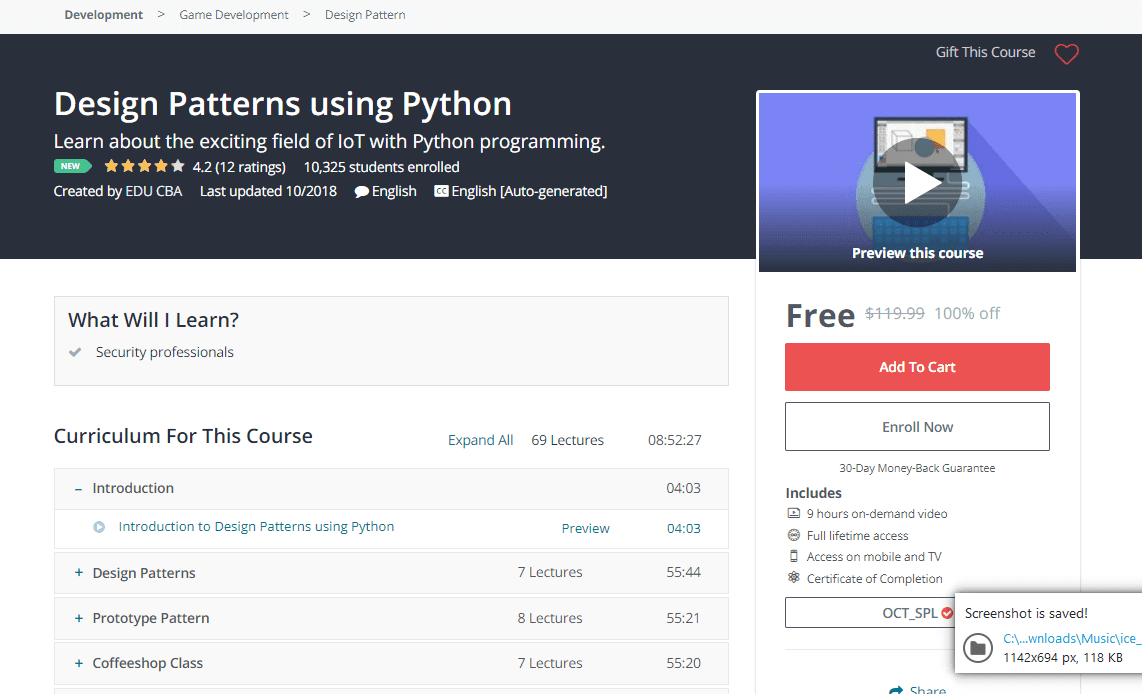Click the '7 Lectures' count for Design Patterns

[550, 572]
